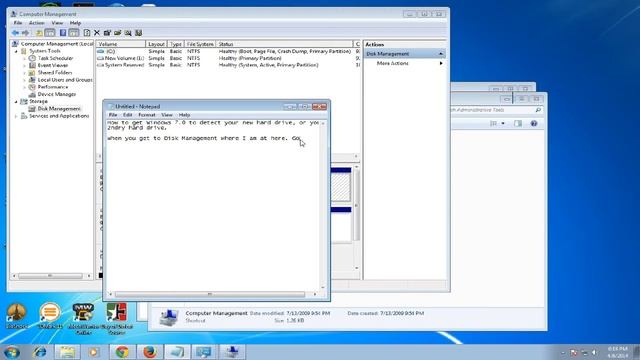
Task: Click the console tree horizontal scrollbar
Action: (x=51, y=276)
